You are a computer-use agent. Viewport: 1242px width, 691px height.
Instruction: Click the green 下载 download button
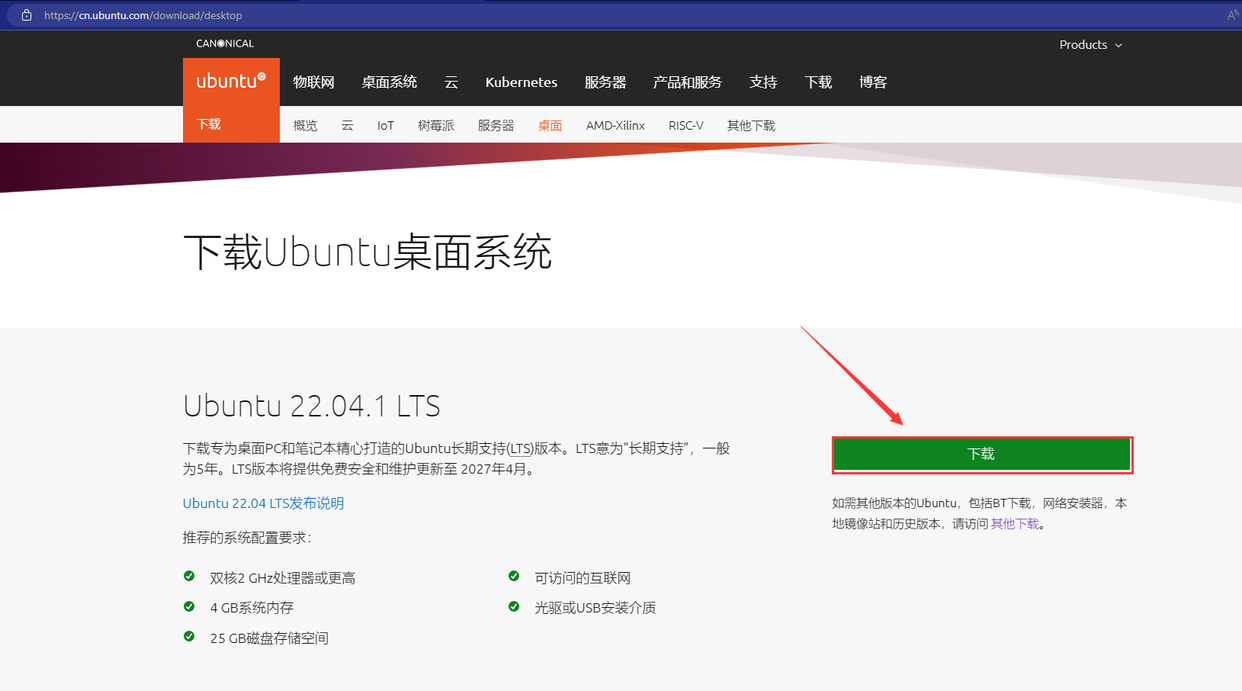pyautogui.click(x=981, y=454)
